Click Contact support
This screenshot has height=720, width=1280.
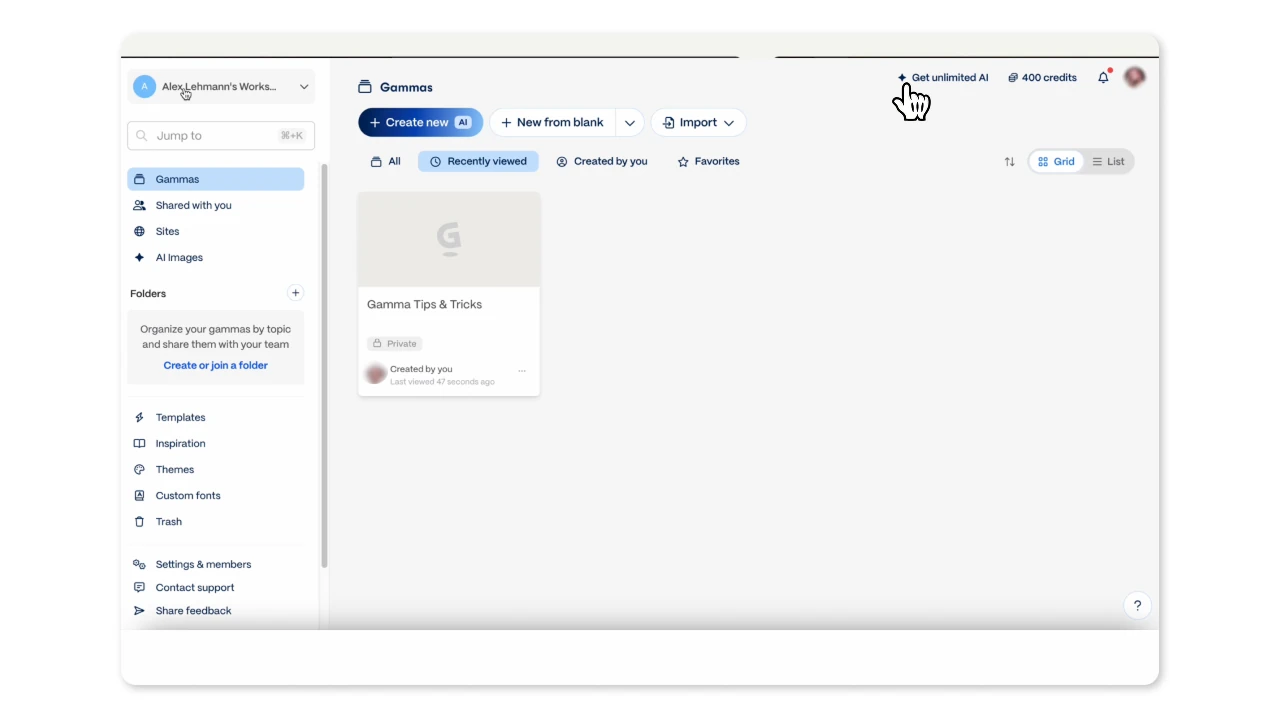[216, 587]
